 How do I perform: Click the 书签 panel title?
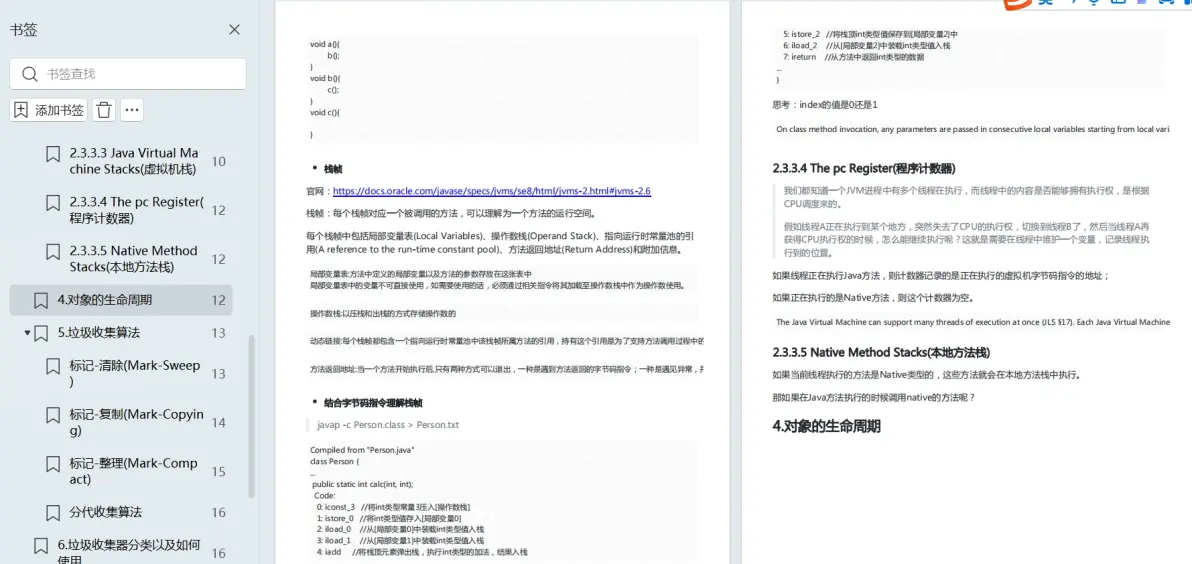coord(24,30)
